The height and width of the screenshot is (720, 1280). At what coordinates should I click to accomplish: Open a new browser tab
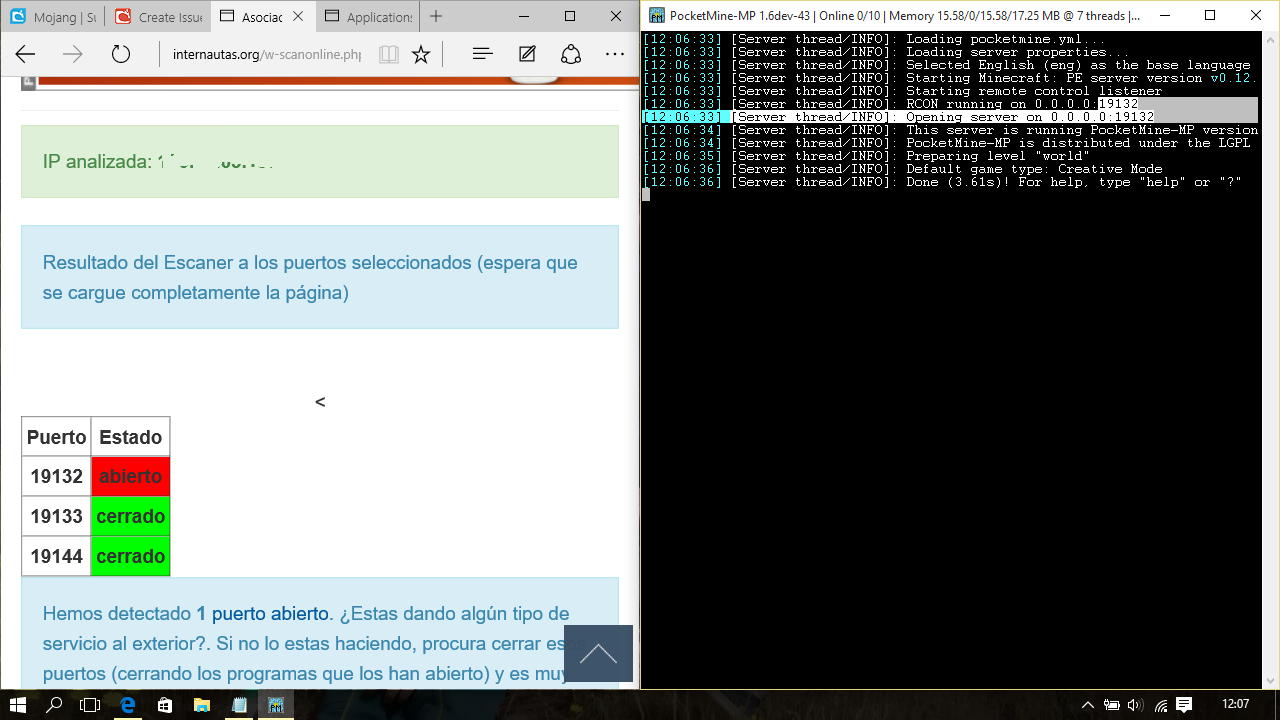tap(436, 17)
